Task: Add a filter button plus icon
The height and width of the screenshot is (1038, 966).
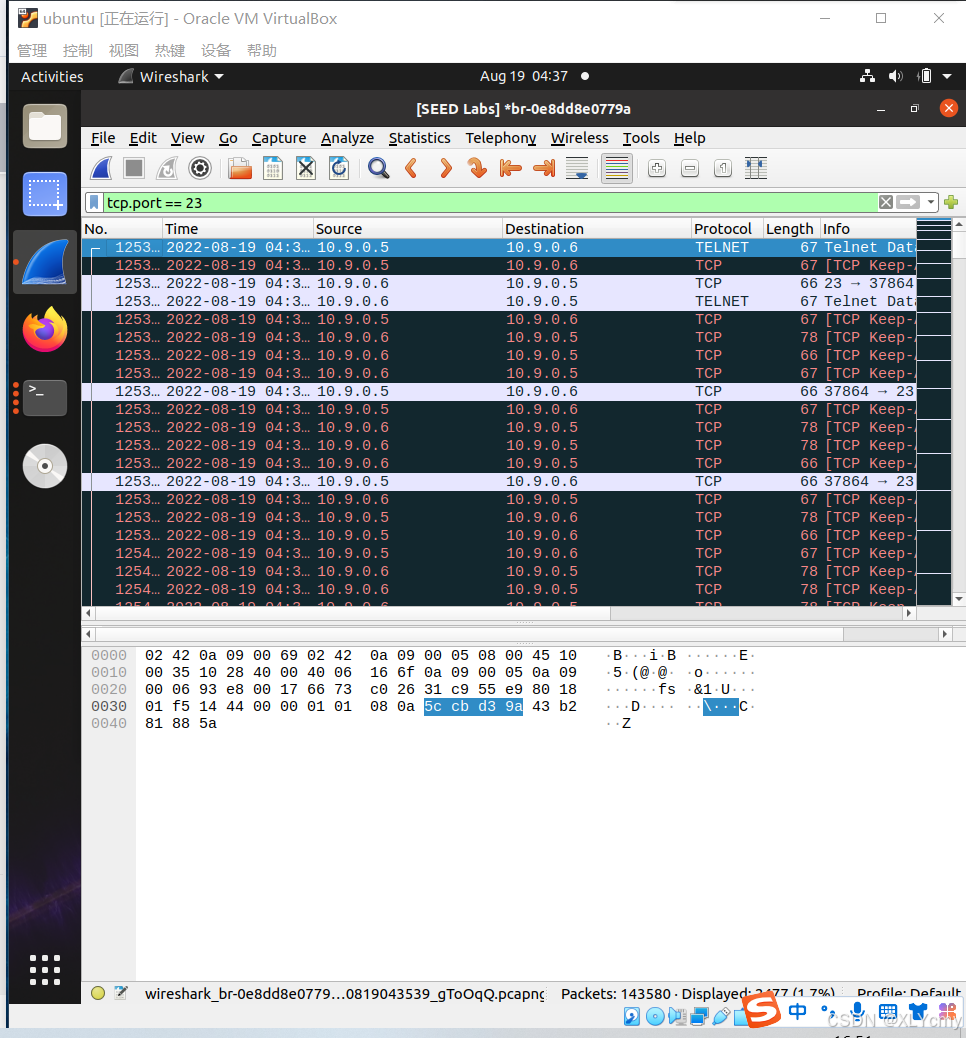Action: pyautogui.click(x=951, y=203)
